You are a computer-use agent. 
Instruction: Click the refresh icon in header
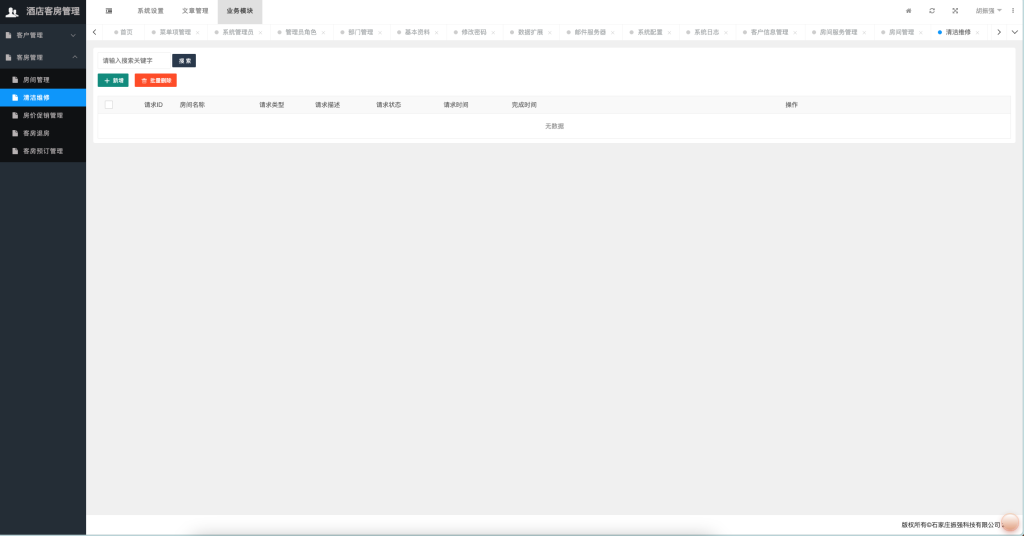click(x=932, y=11)
